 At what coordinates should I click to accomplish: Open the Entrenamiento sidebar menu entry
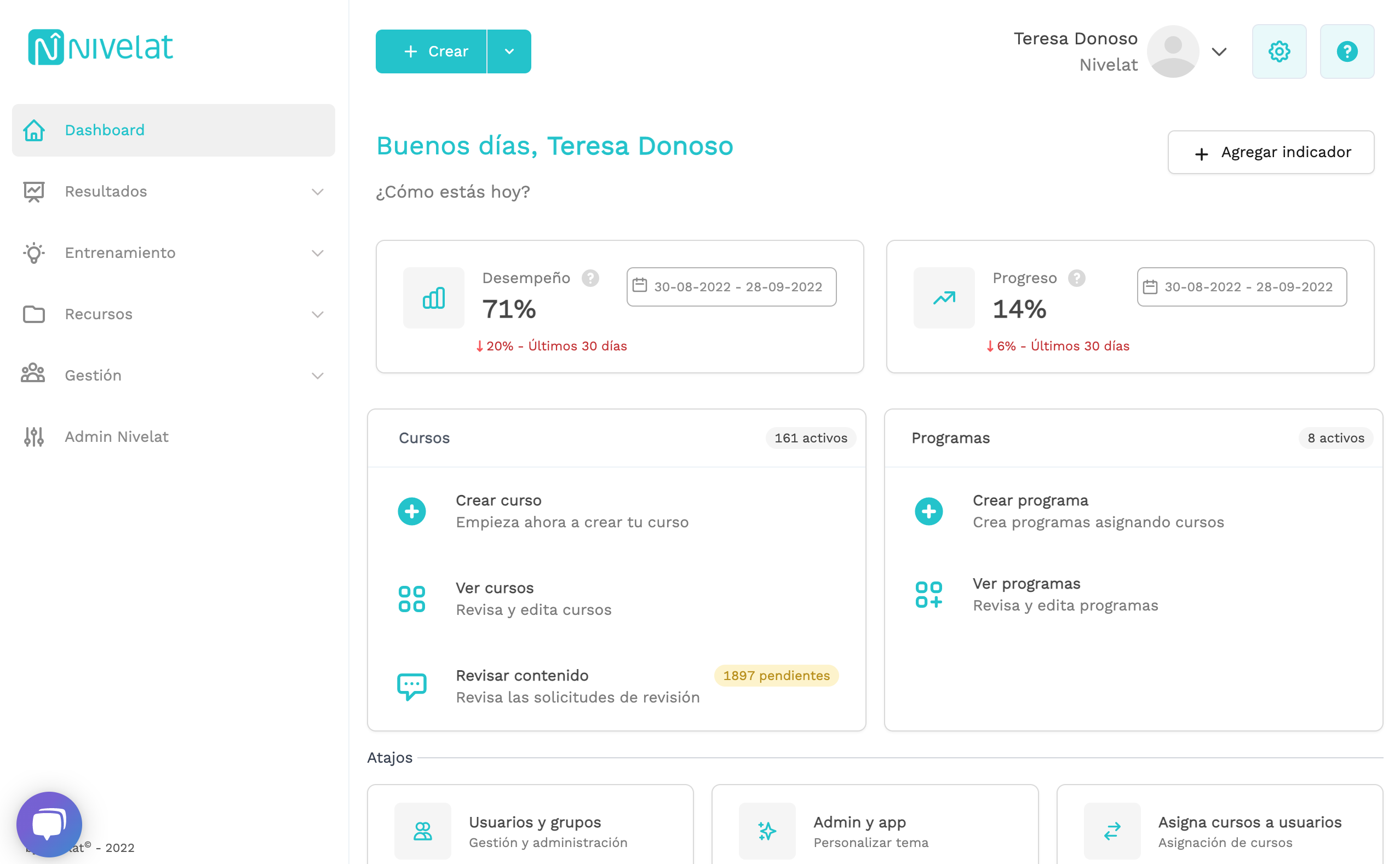coord(120,252)
